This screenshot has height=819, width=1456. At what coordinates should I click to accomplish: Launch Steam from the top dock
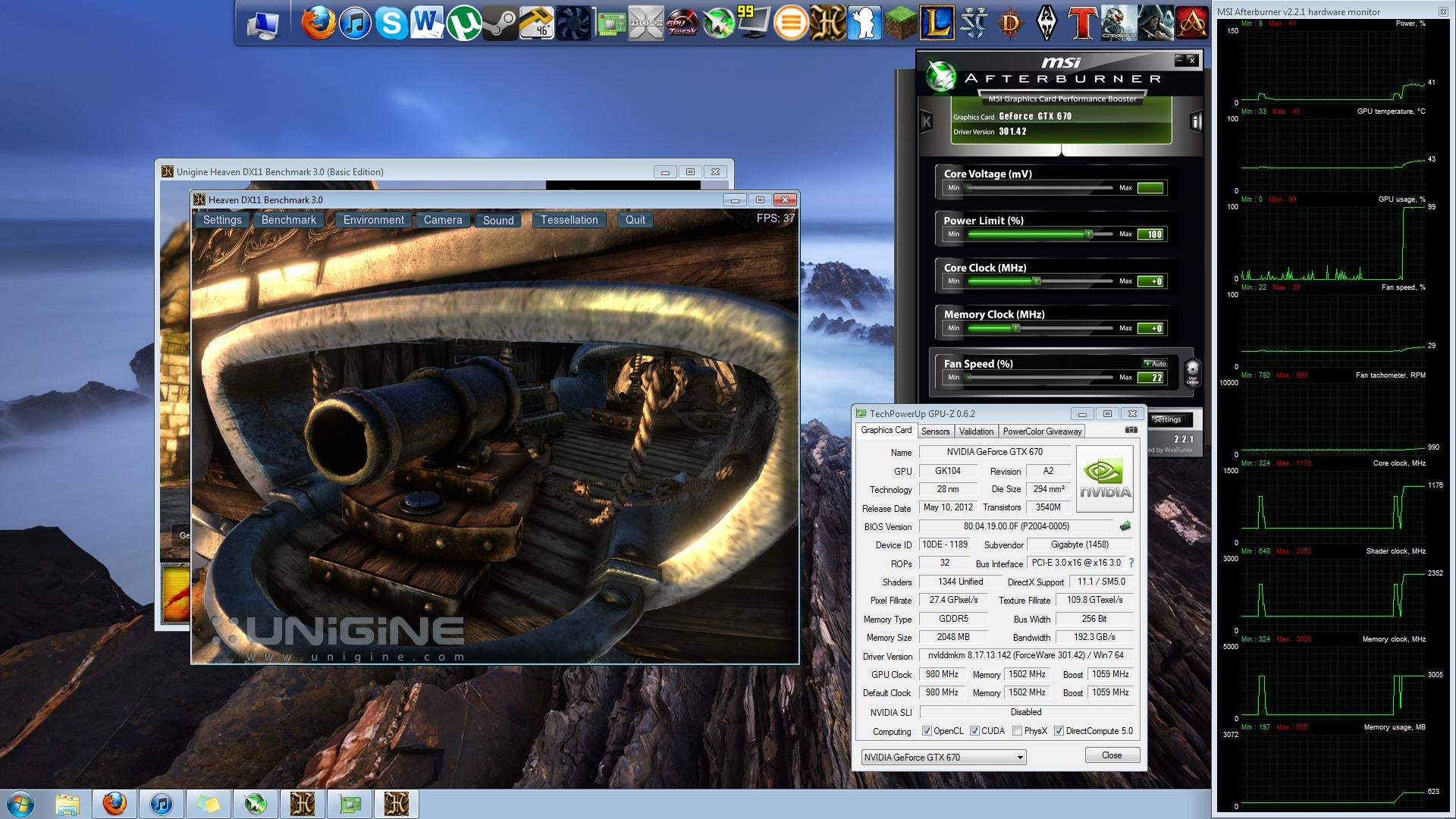coord(500,24)
